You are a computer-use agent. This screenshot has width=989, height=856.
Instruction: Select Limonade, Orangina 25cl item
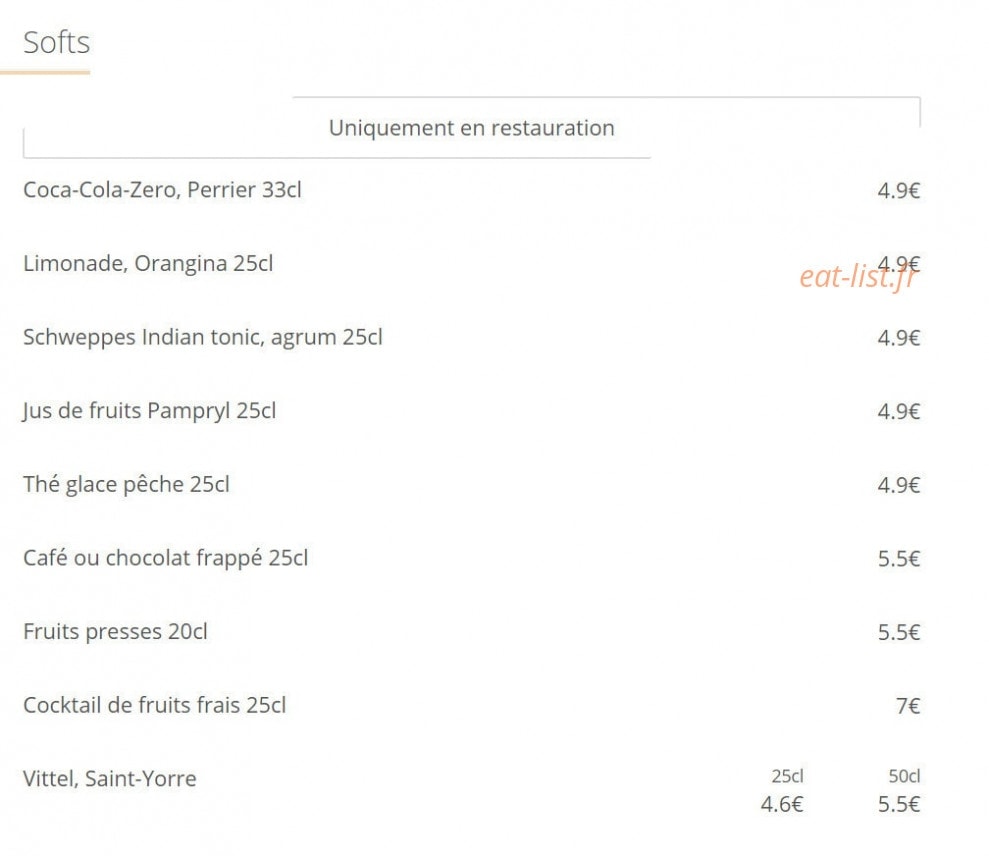tap(148, 264)
